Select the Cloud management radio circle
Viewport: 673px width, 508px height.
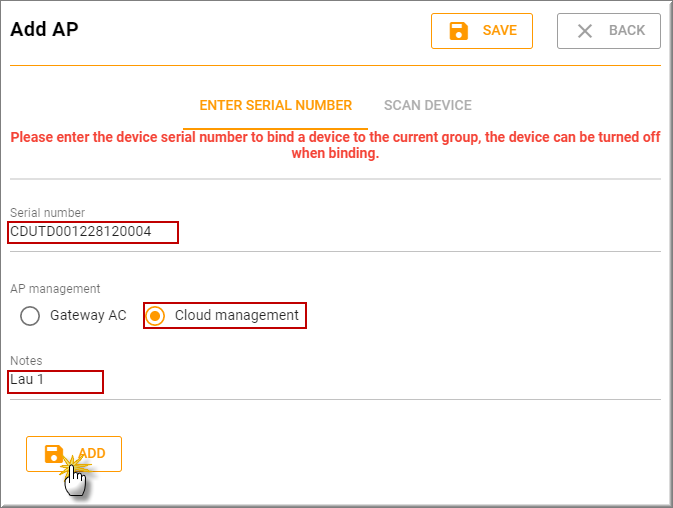coord(156,316)
